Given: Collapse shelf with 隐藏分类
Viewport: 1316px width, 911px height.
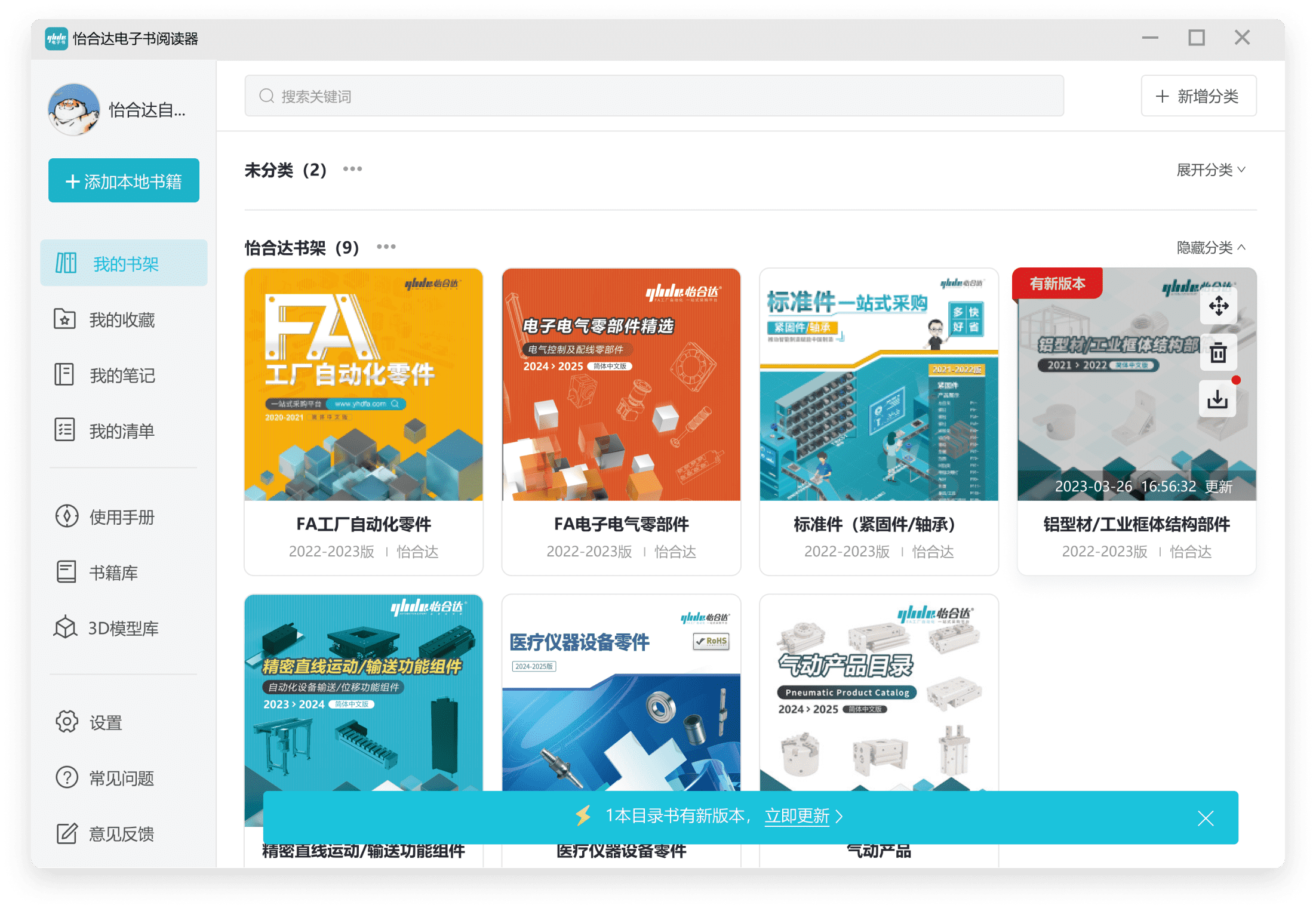Looking at the screenshot, I should tap(1210, 247).
